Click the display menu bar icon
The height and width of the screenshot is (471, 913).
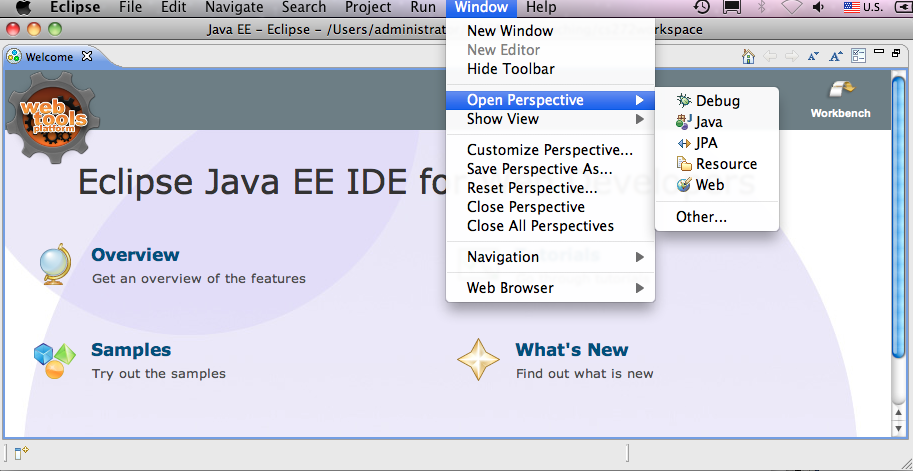[731, 8]
